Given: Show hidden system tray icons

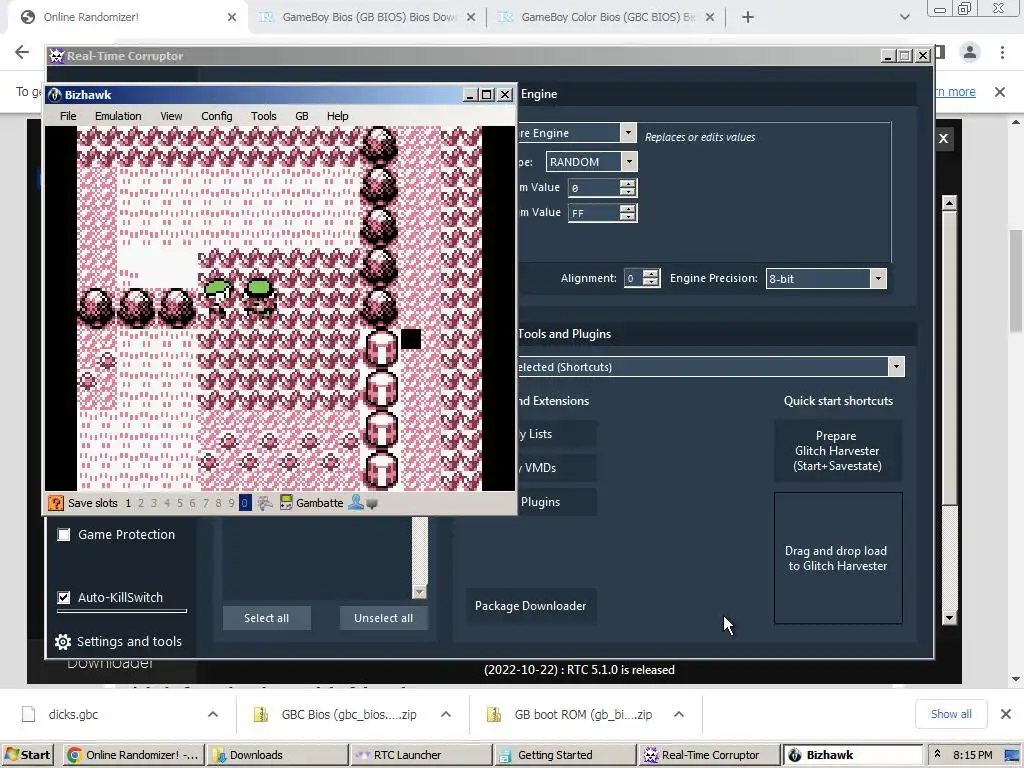Looking at the screenshot, I should 937,754.
